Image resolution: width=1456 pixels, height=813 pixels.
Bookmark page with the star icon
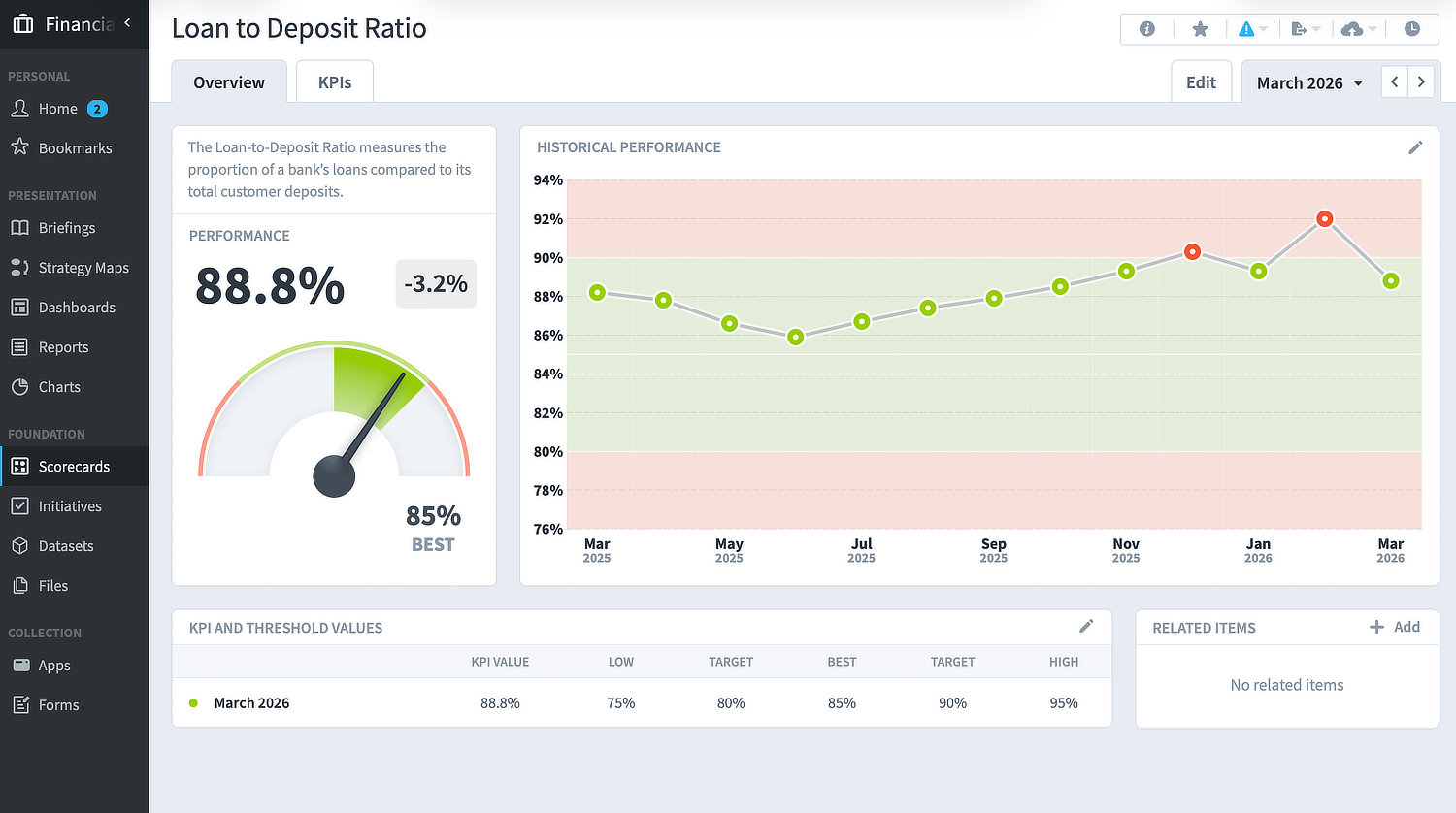1200,29
